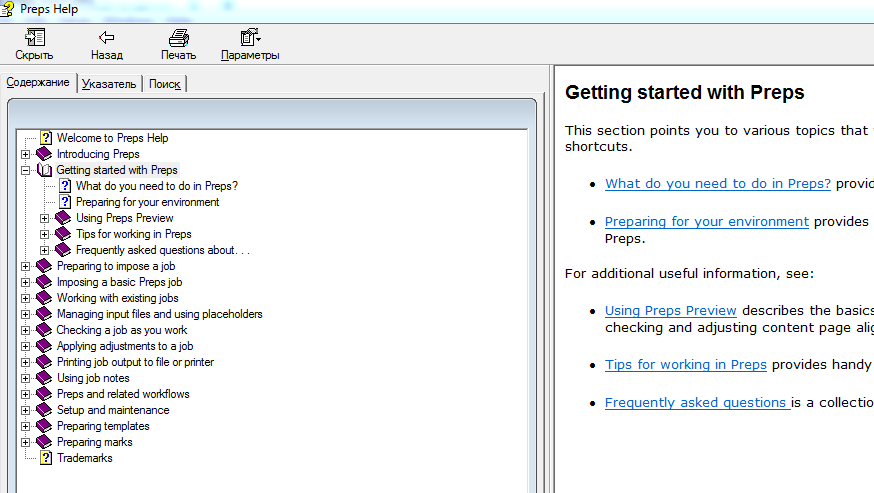Click the Preps and related workflows book icon
The image size is (874, 493).
pyautogui.click(x=44, y=394)
